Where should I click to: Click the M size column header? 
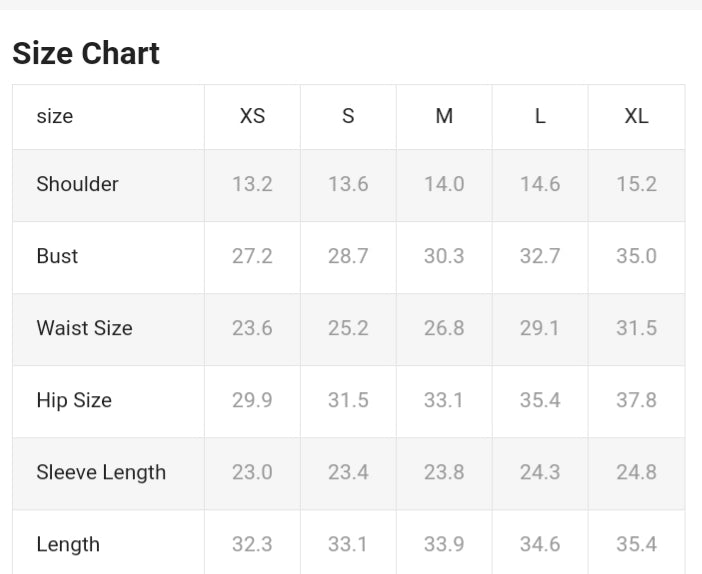(444, 116)
